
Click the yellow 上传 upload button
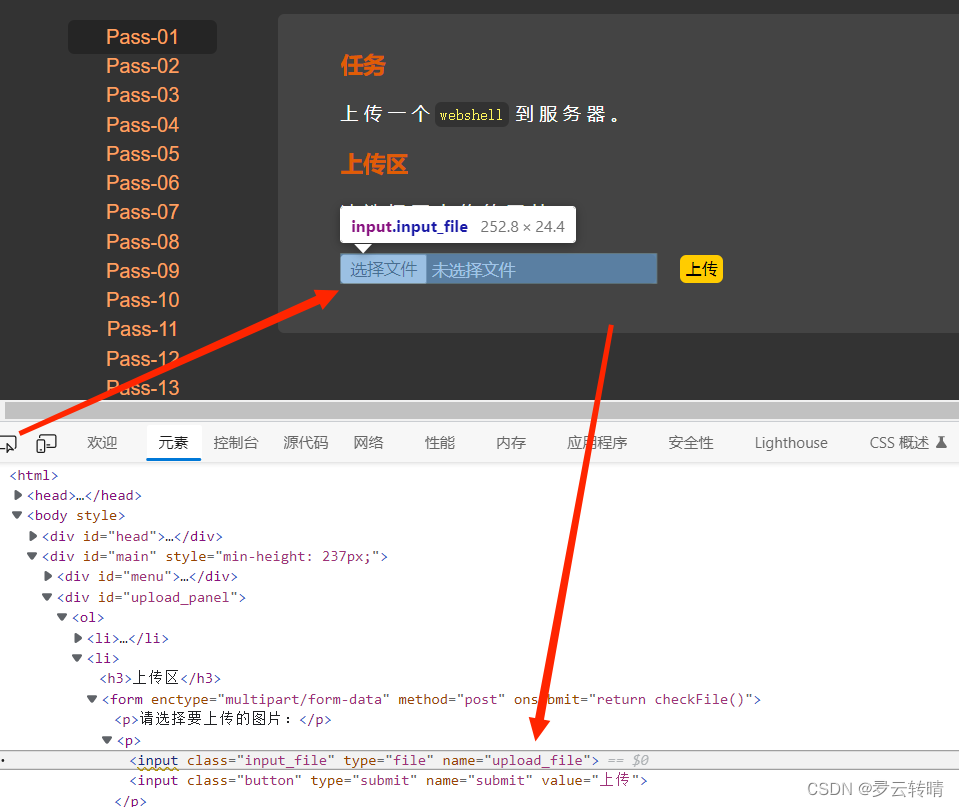700,268
